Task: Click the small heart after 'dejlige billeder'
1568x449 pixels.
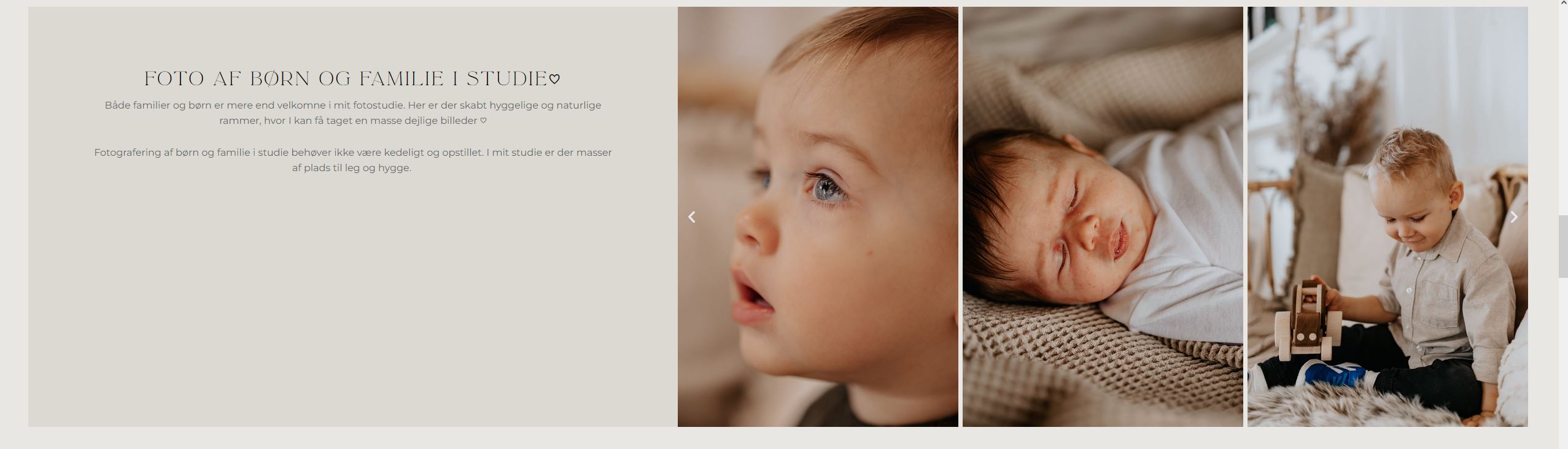Action: coord(483,121)
